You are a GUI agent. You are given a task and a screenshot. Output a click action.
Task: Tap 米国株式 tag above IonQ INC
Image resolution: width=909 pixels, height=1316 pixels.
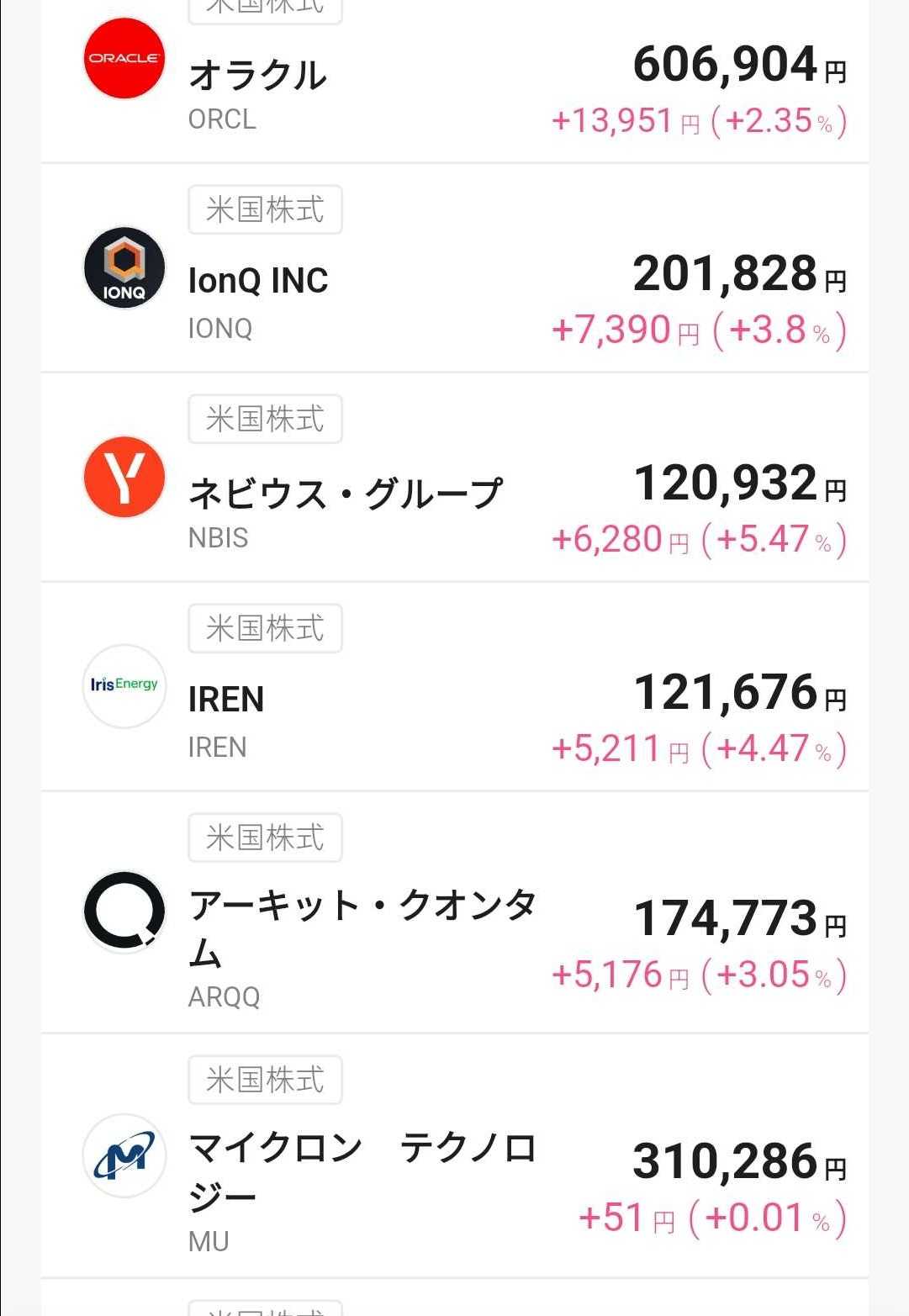coord(265,209)
